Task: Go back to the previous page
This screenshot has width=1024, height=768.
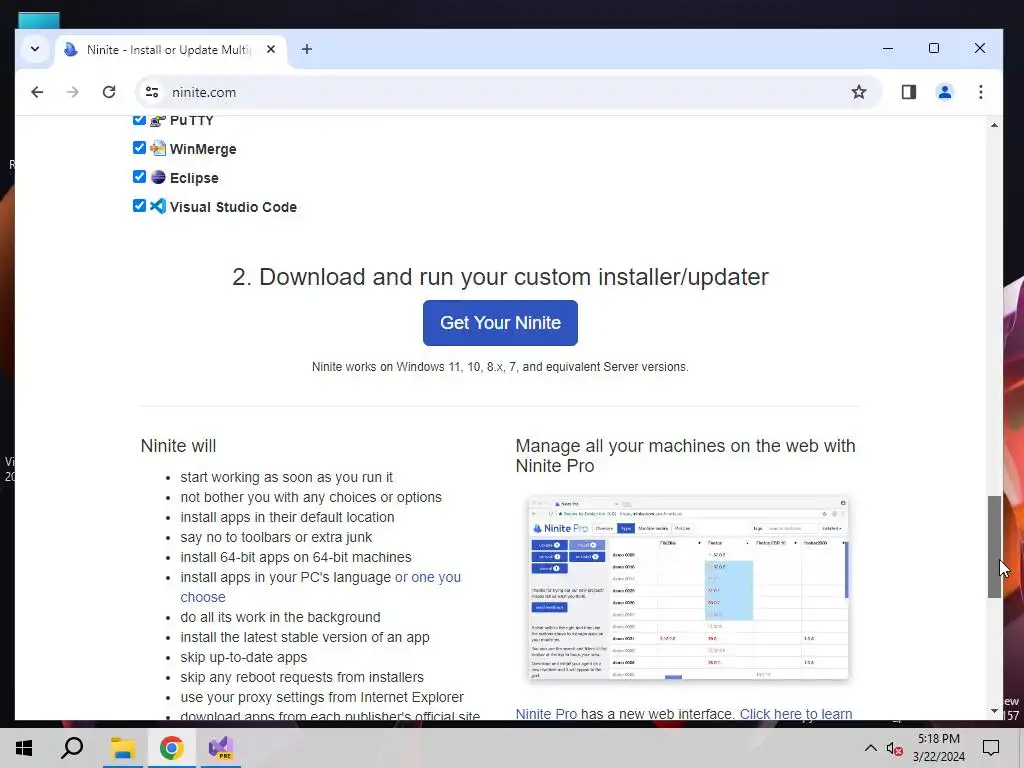Action: coord(37,92)
